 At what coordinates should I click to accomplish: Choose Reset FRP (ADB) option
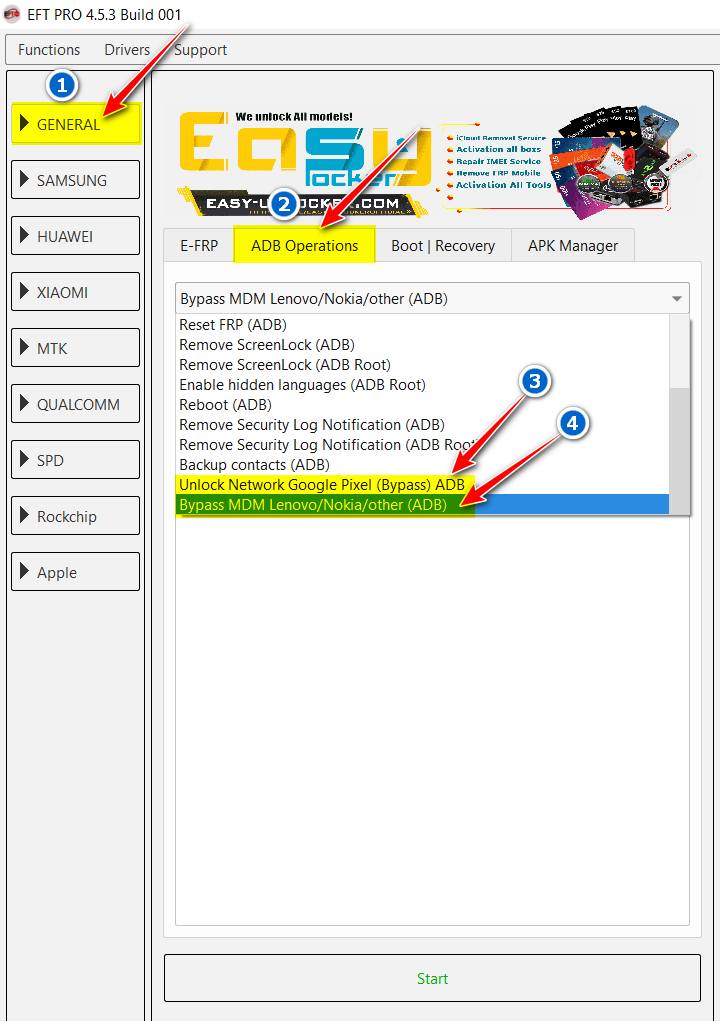pyautogui.click(x=422, y=324)
